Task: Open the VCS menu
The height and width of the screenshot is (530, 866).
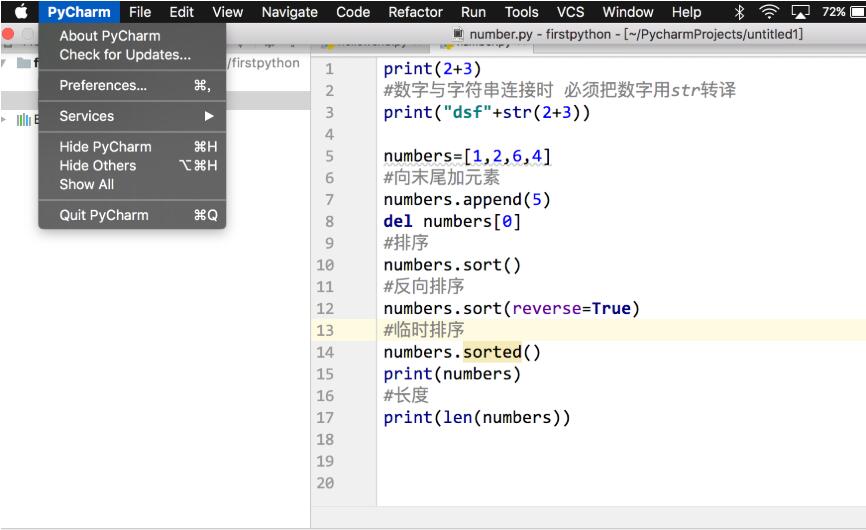Action: click(x=570, y=12)
